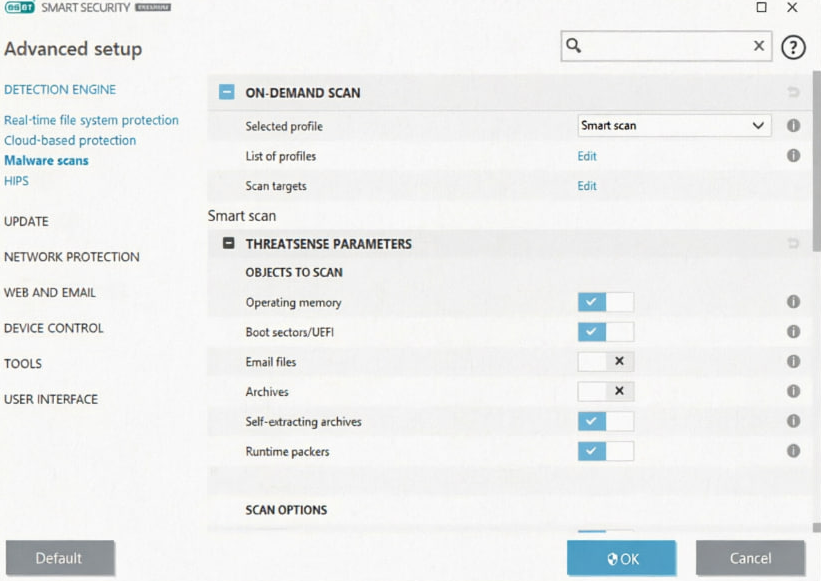The height and width of the screenshot is (581, 821).
Task: Focus the search input field
Action: point(666,46)
